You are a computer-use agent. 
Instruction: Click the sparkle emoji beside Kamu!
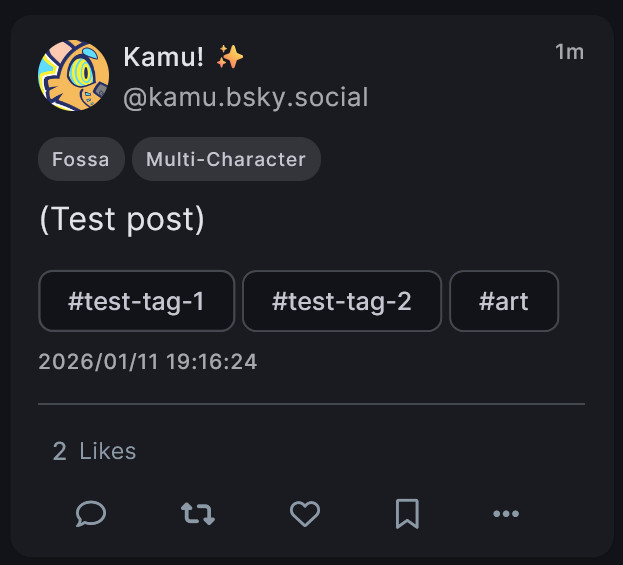pos(230,57)
